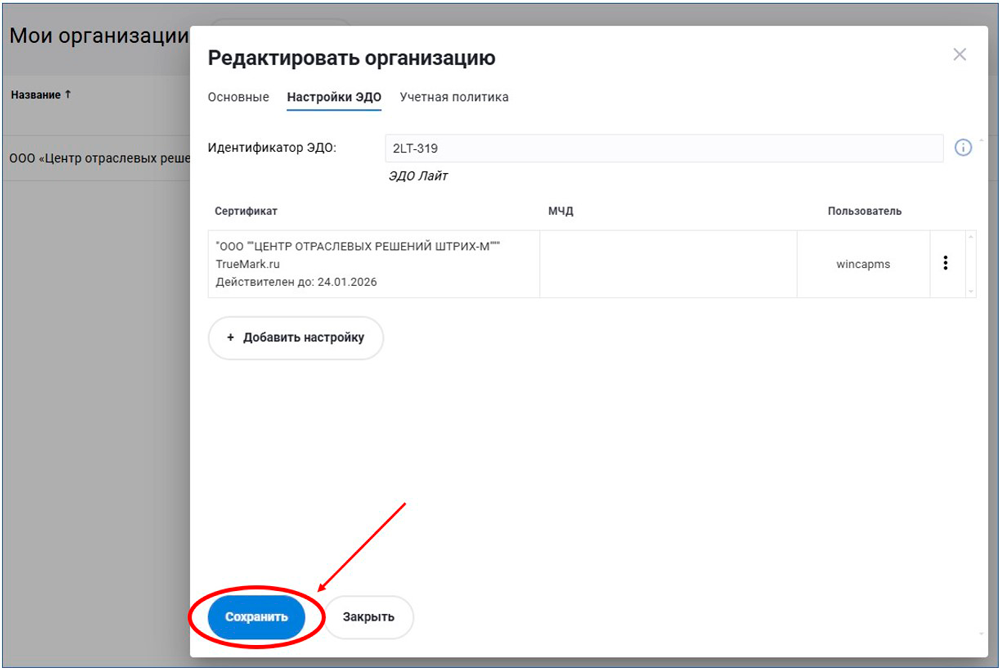This screenshot has width=1000, height=670.
Task: Open the Учетная политика tab
Action: pos(454,97)
